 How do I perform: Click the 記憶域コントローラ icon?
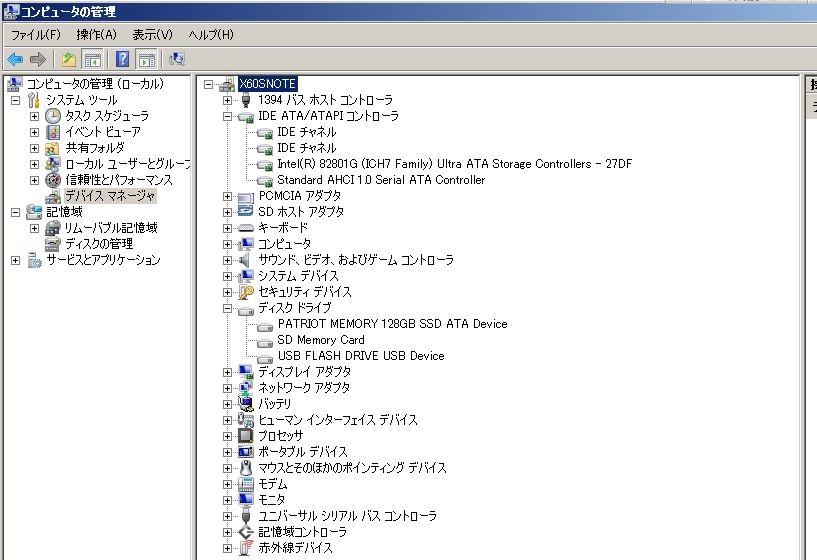(x=246, y=532)
